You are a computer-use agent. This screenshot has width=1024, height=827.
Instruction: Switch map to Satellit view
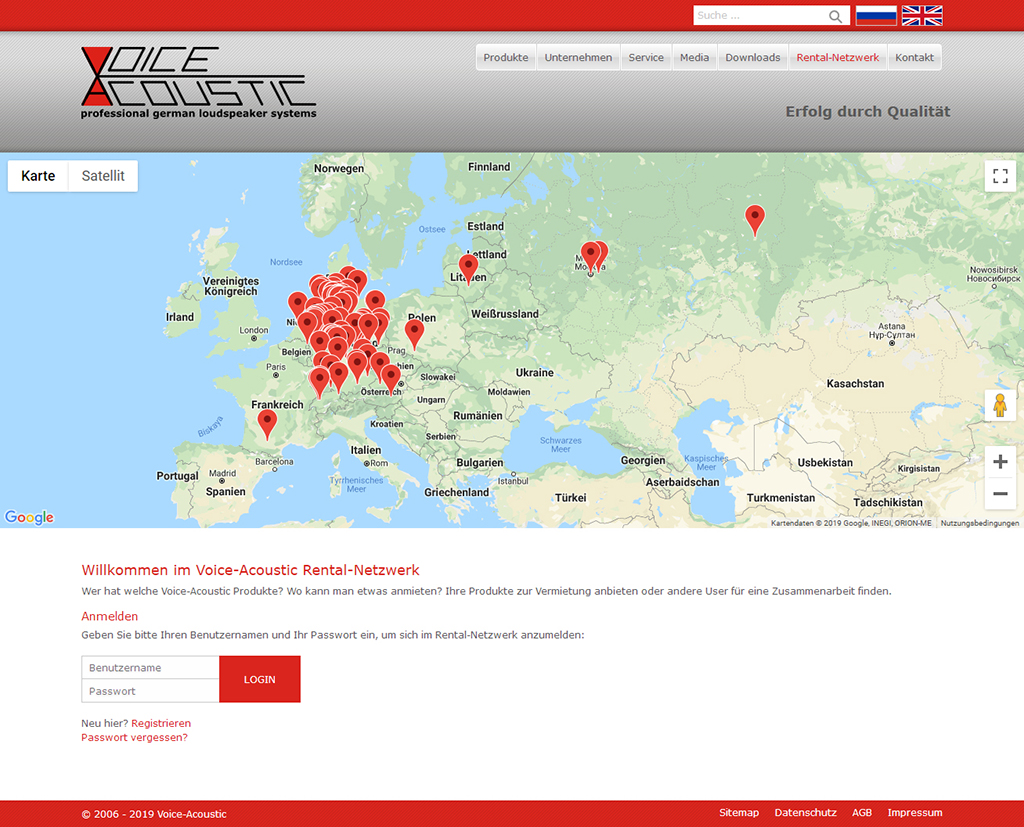103,176
